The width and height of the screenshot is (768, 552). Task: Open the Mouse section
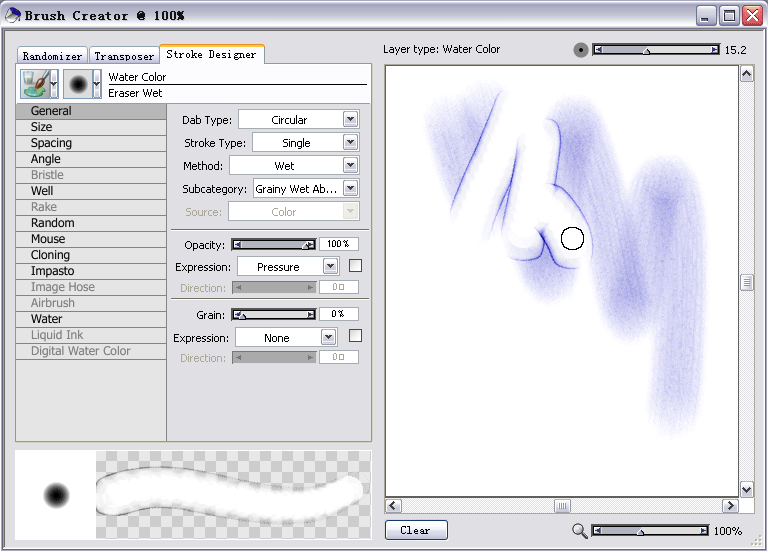tap(91, 239)
